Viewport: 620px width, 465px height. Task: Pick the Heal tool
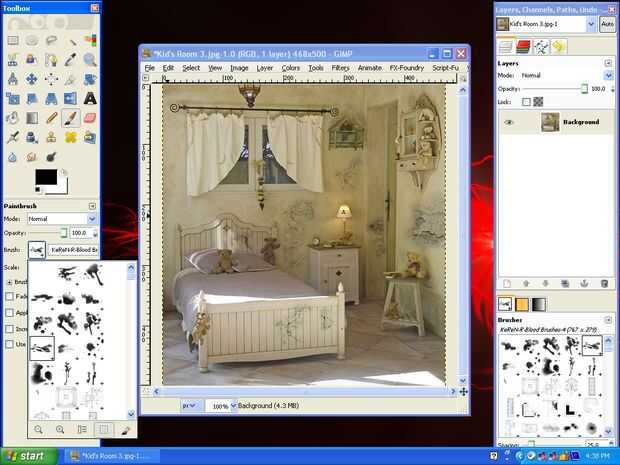[71, 137]
